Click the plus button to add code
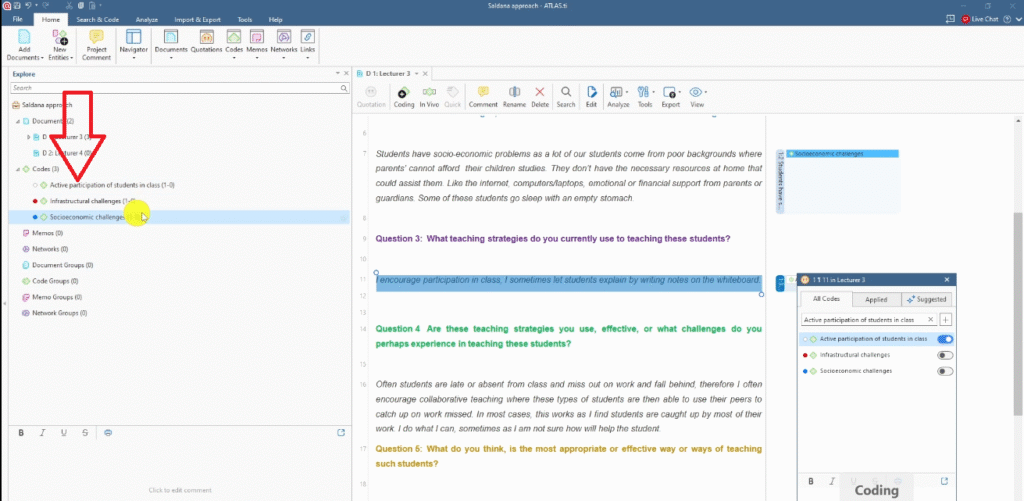The height and width of the screenshot is (501, 1024). [946, 319]
